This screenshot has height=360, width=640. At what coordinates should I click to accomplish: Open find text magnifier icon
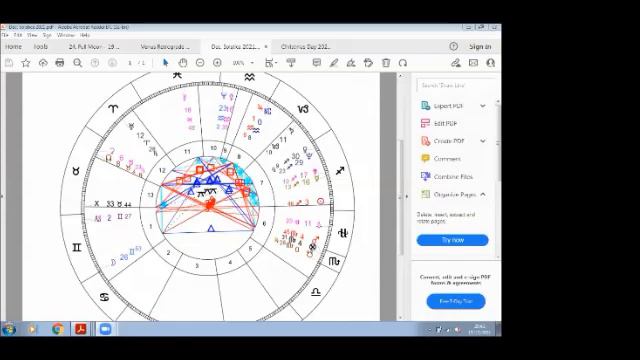pyautogui.click(x=78, y=63)
